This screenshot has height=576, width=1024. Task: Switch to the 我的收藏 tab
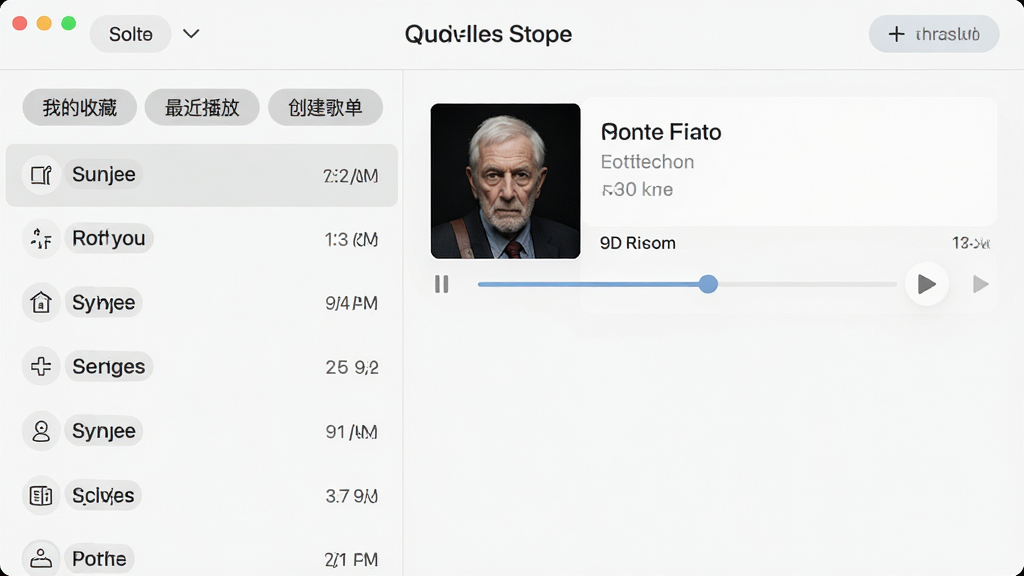click(80, 107)
